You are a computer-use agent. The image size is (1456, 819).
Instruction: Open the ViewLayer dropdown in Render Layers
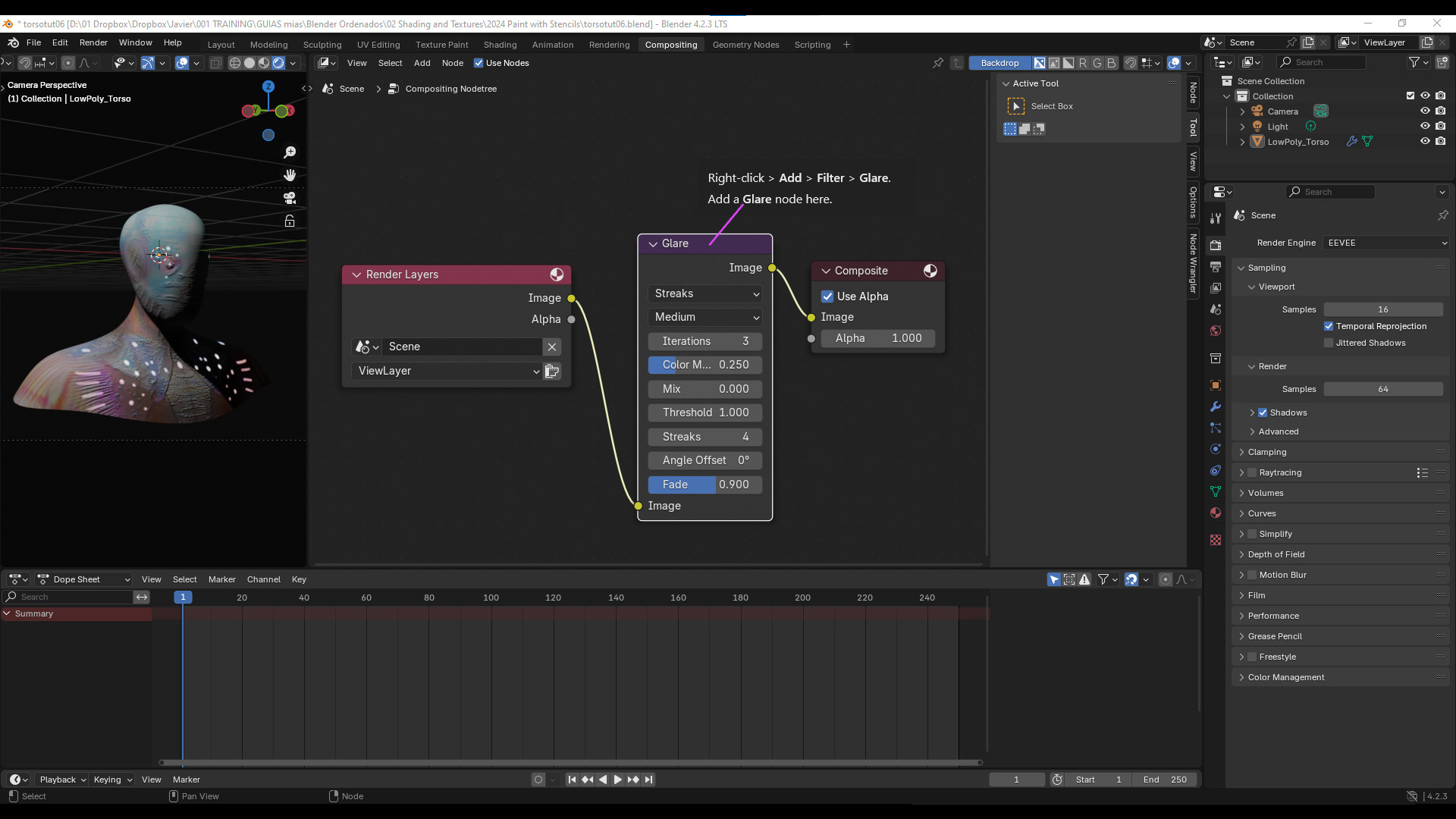[x=447, y=371]
